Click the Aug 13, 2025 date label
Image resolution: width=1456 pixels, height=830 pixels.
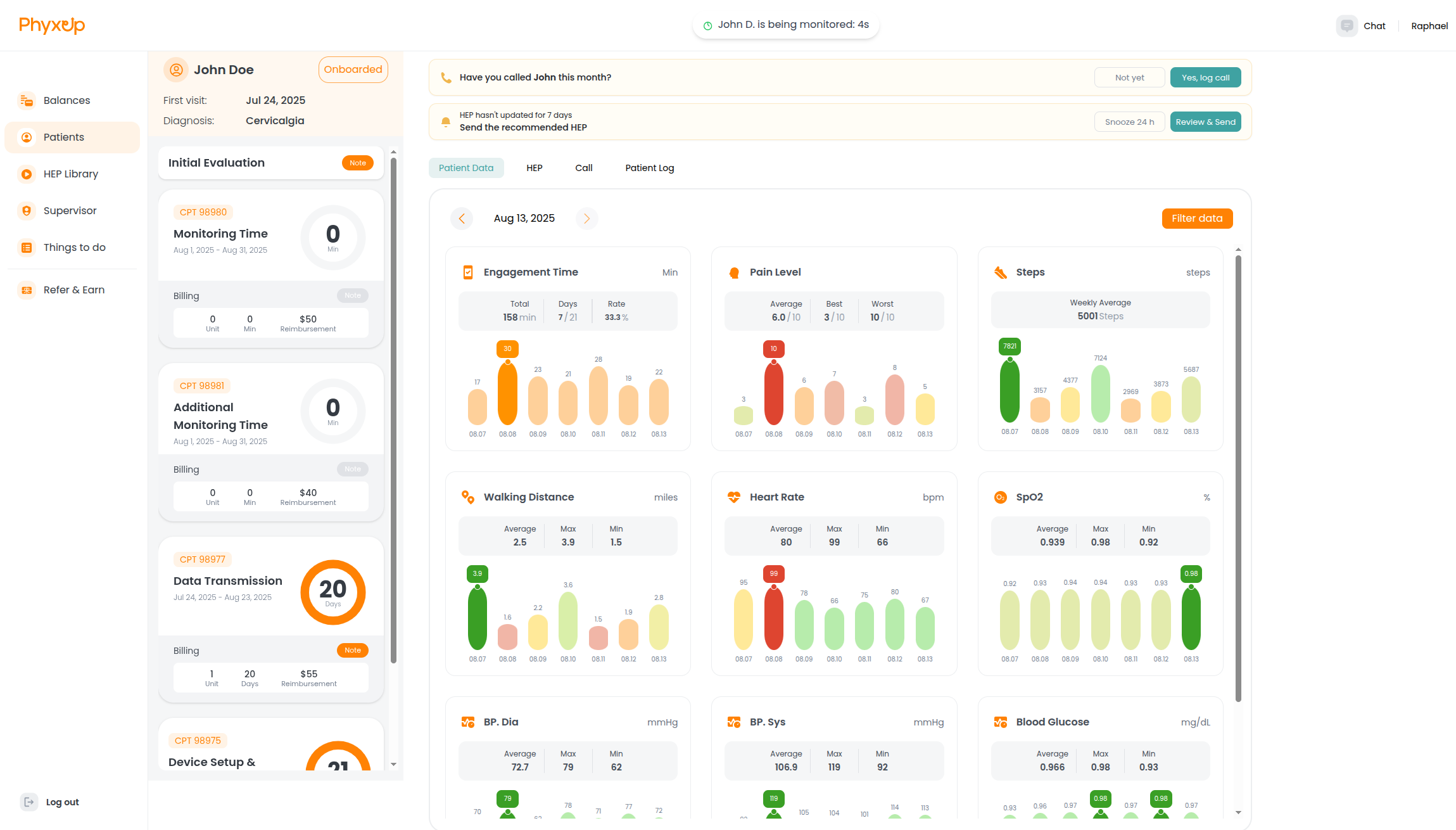(x=524, y=219)
